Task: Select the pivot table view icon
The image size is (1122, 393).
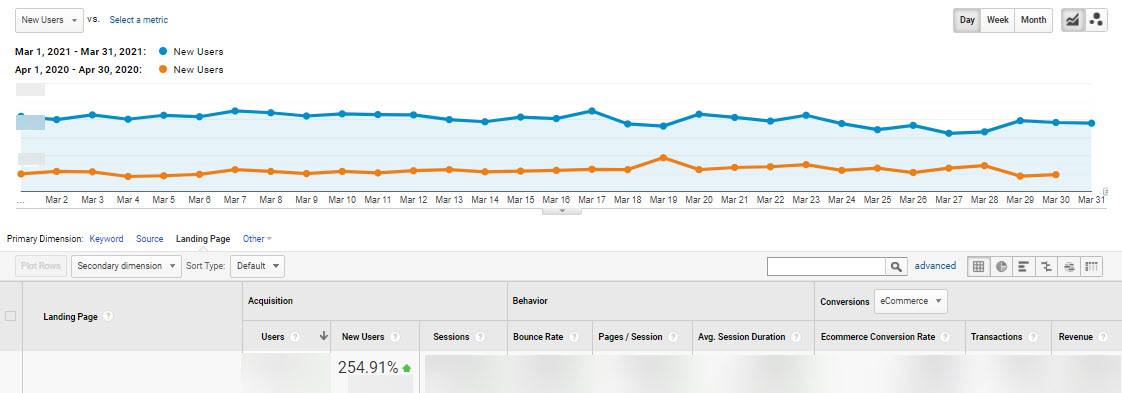Action: (x=1091, y=266)
